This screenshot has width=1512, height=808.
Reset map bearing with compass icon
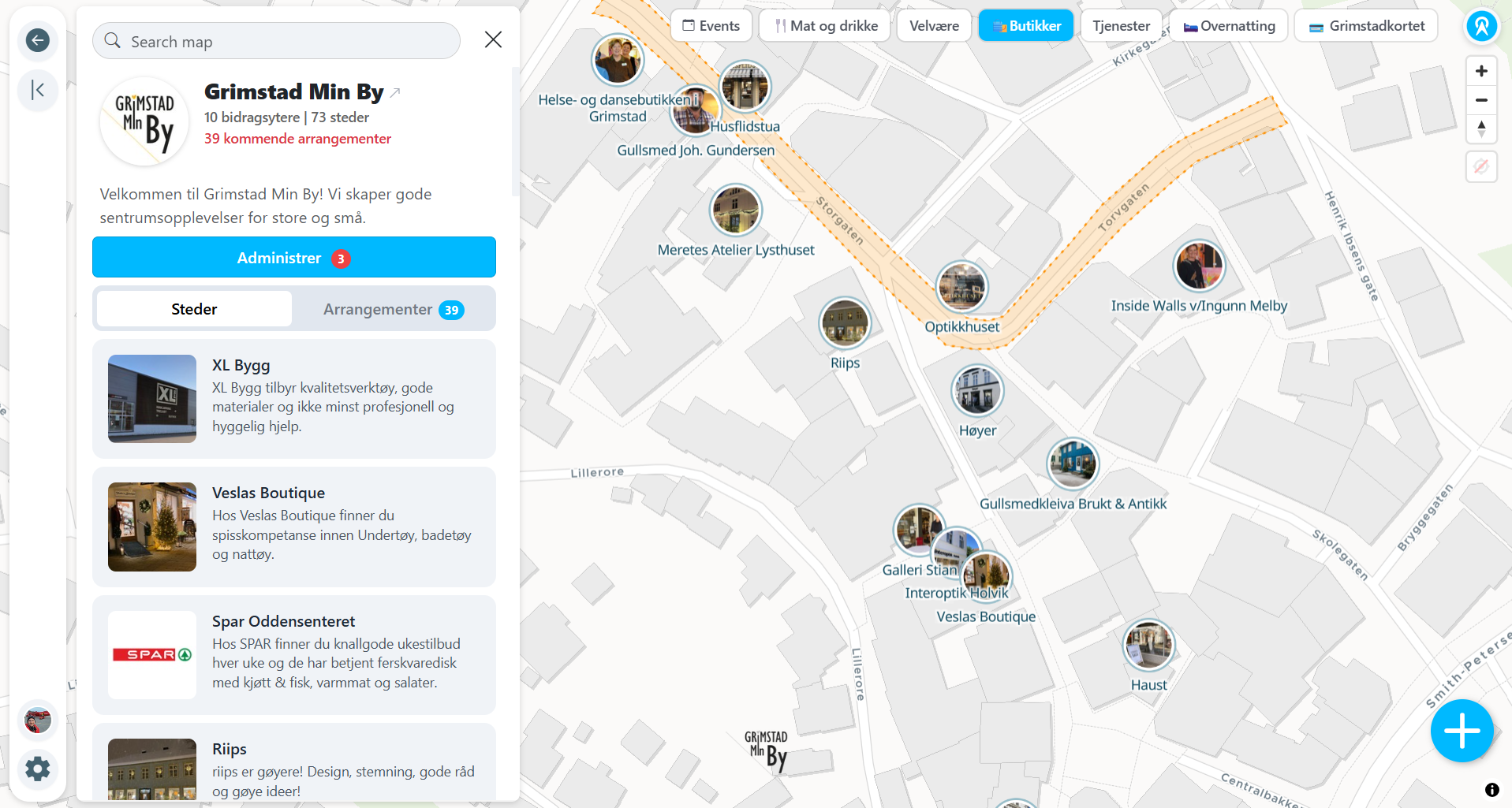click(1481, 128)
